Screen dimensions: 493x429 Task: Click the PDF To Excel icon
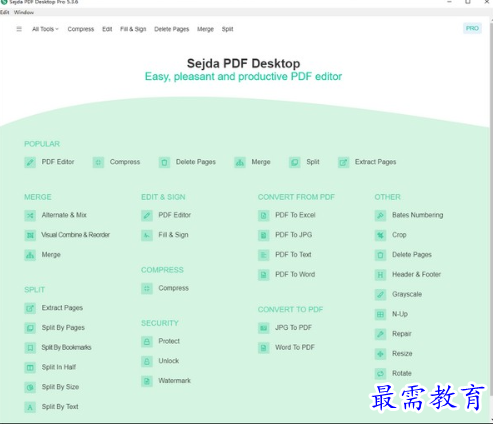click(264, 215)
